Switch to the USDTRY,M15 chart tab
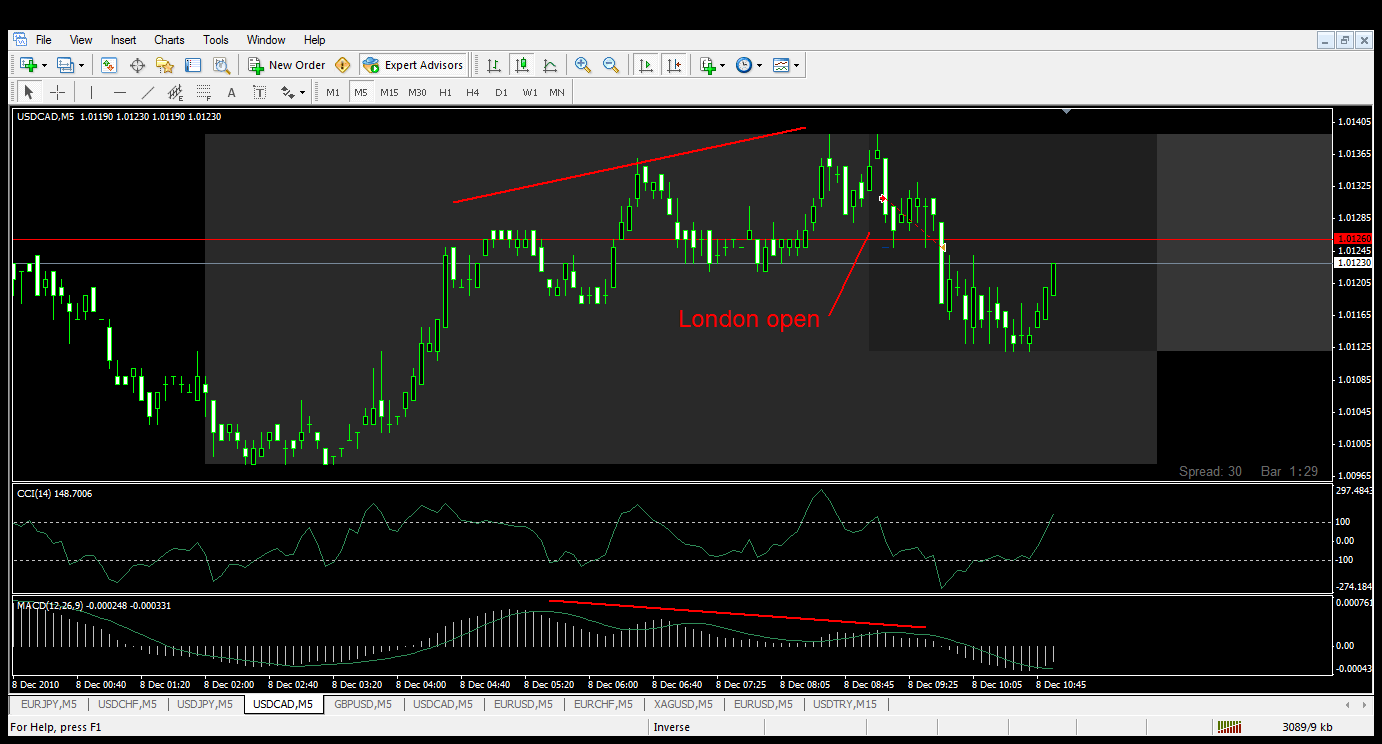The height and width of the screenshot is (744, 1382). click(x=845, y=704)
